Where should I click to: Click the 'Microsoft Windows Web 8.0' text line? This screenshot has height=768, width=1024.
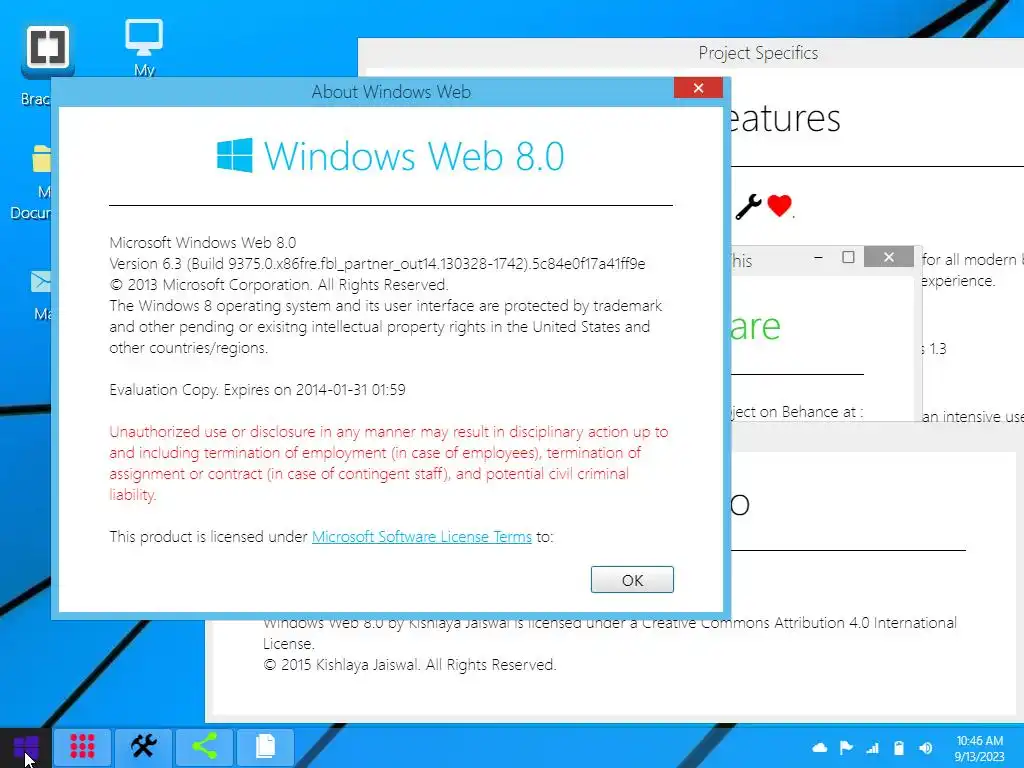pyautogui.click(x=202, y=243)
